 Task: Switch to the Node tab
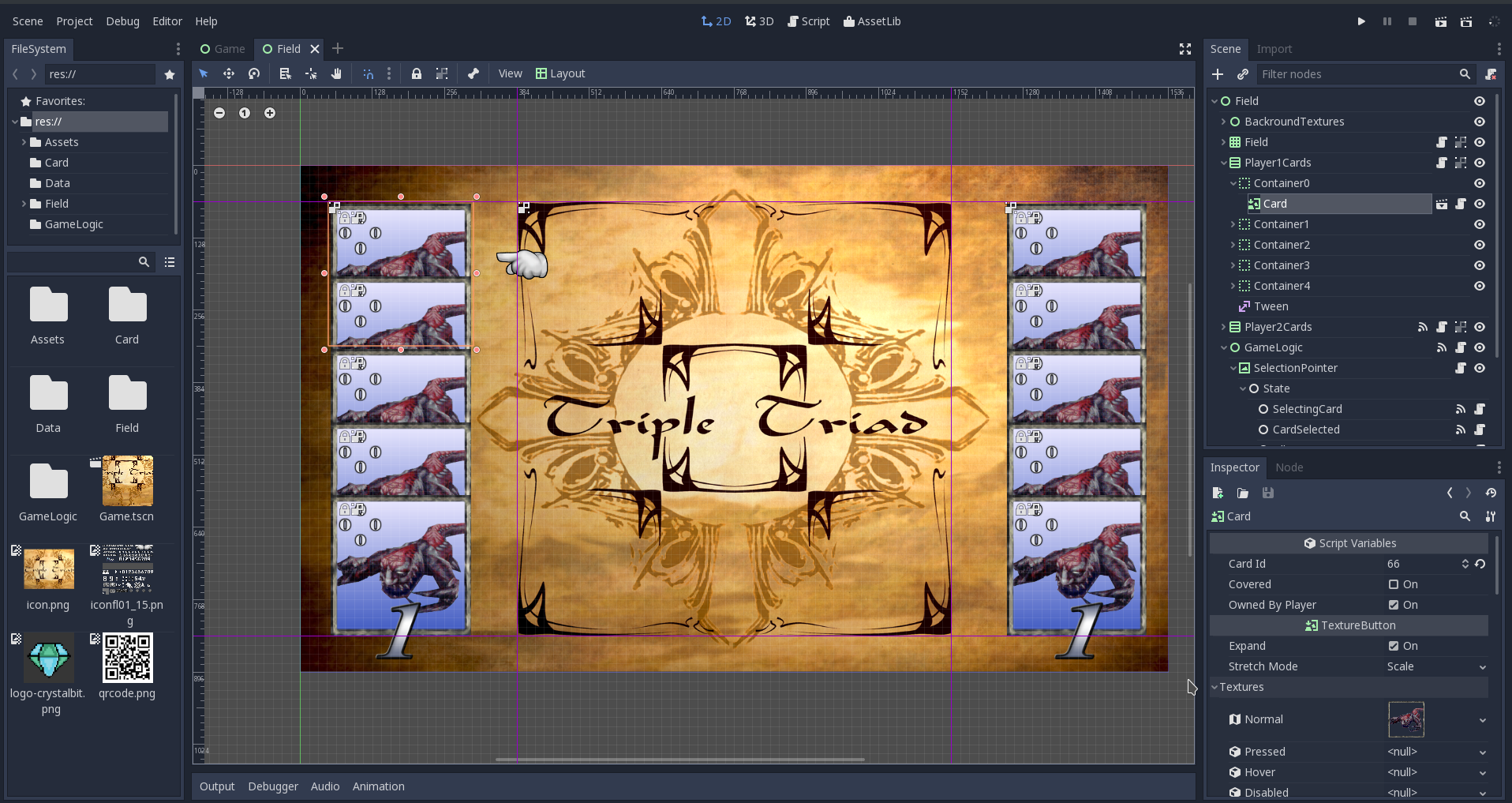1289,467
